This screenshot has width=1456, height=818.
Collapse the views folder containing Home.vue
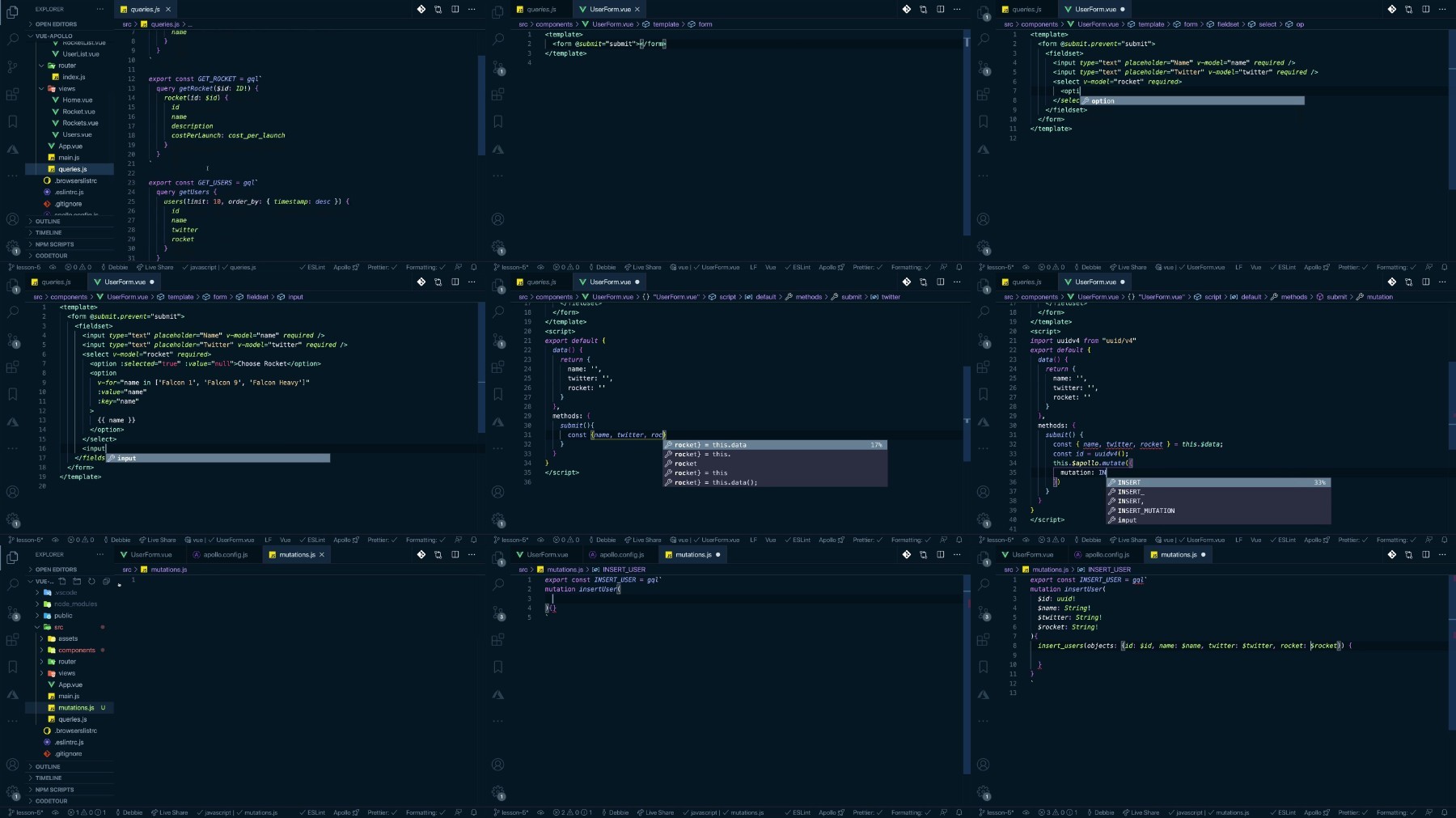(x=69, y=89)
